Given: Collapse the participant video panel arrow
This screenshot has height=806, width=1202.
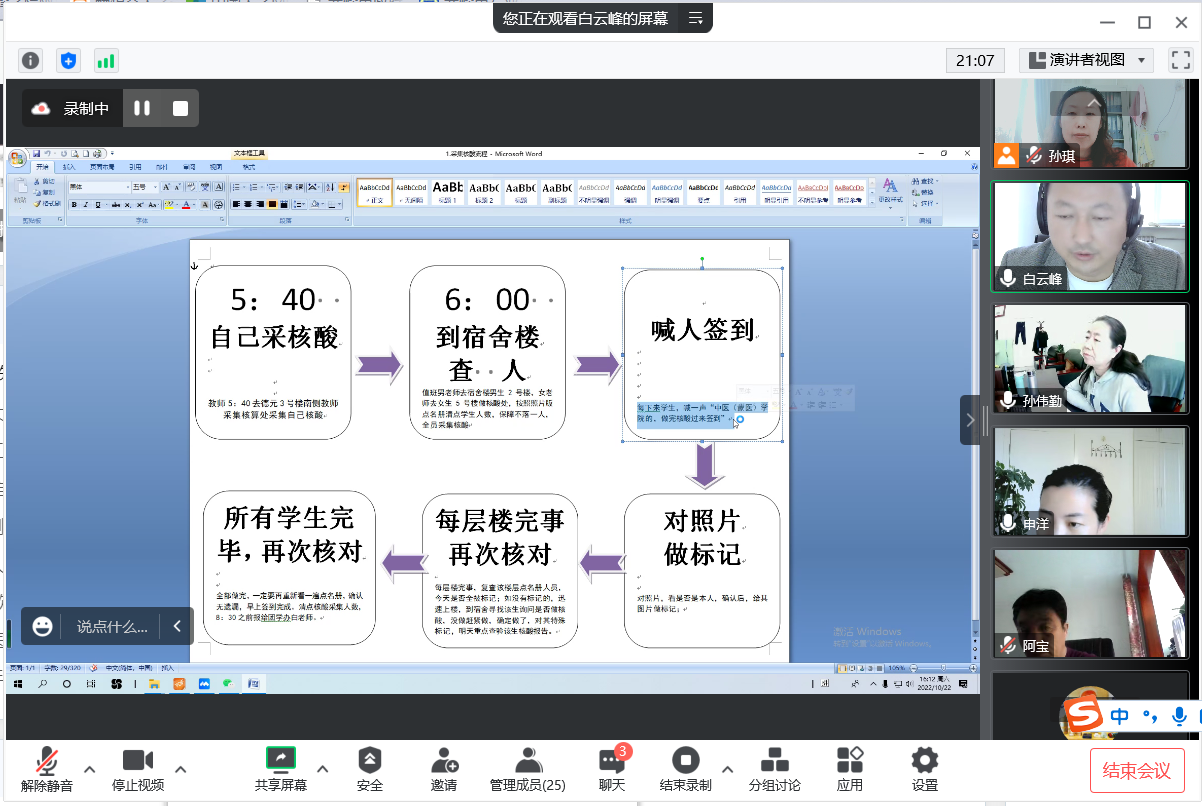Looking at the screenshot, I should pyautogui.click(x=969, y=420).
